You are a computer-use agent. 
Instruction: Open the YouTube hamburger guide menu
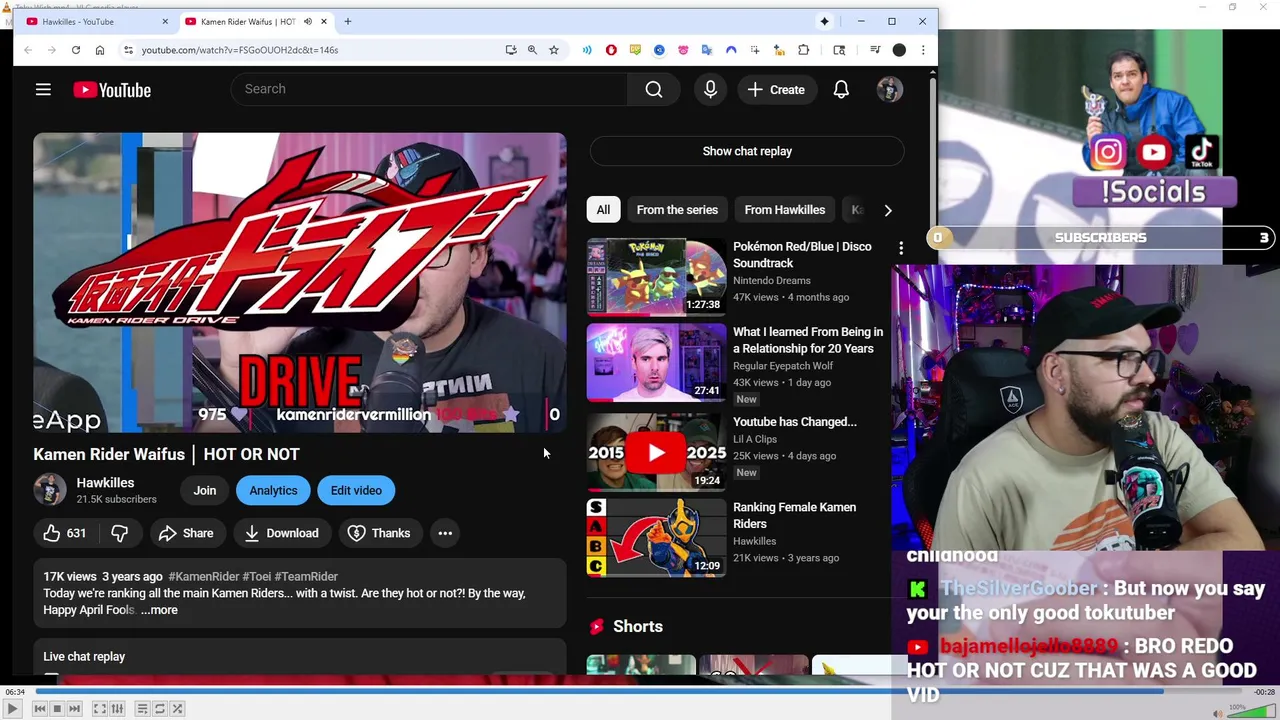click(x=43, y=90)
